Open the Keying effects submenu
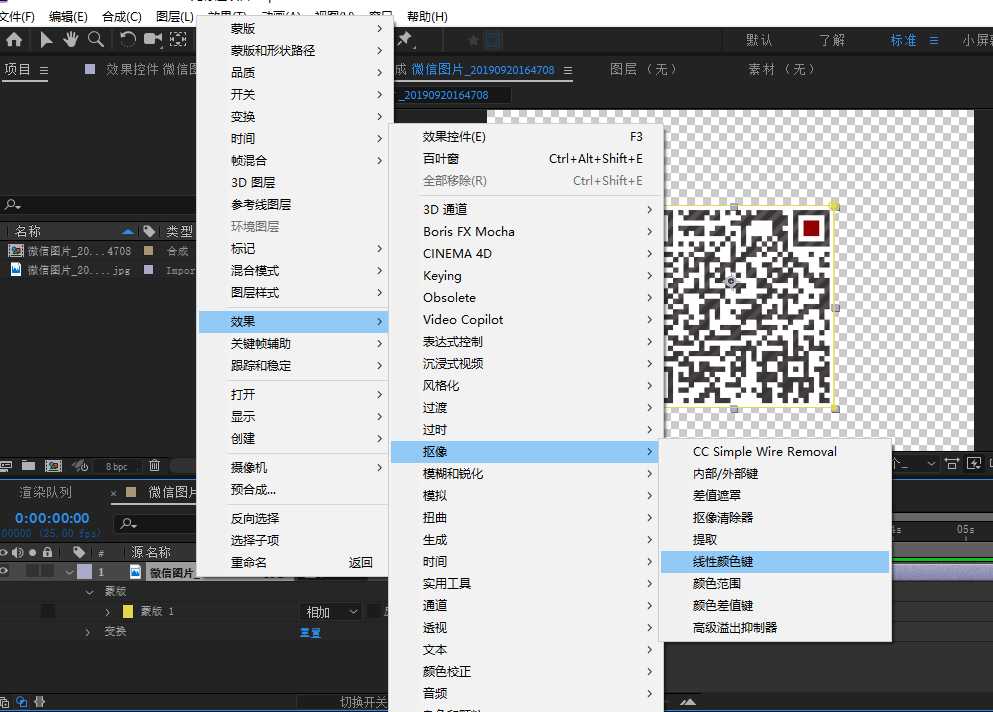 tap(526, 276)
